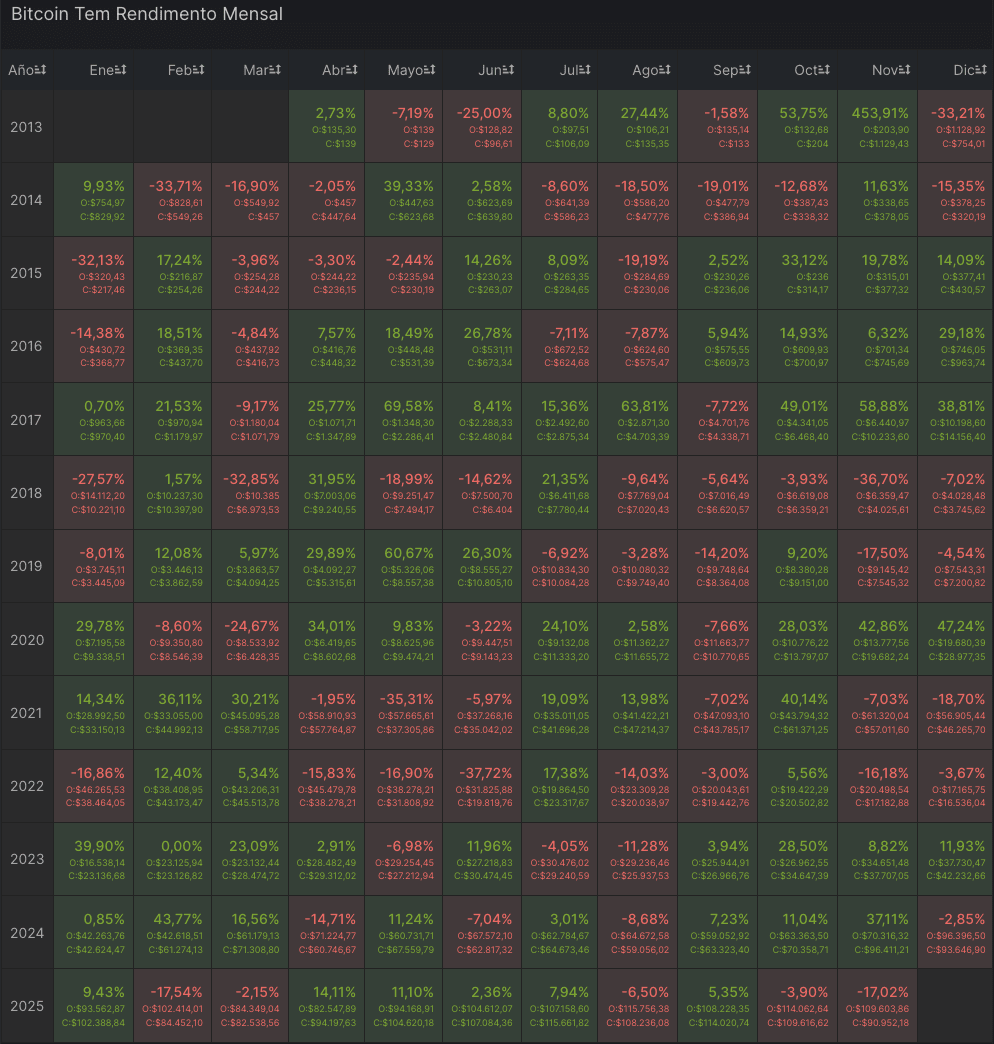Click the -17,54% value in Feb 2025
This screenshot has height=1044, width=994.
[x=176, y=993]
